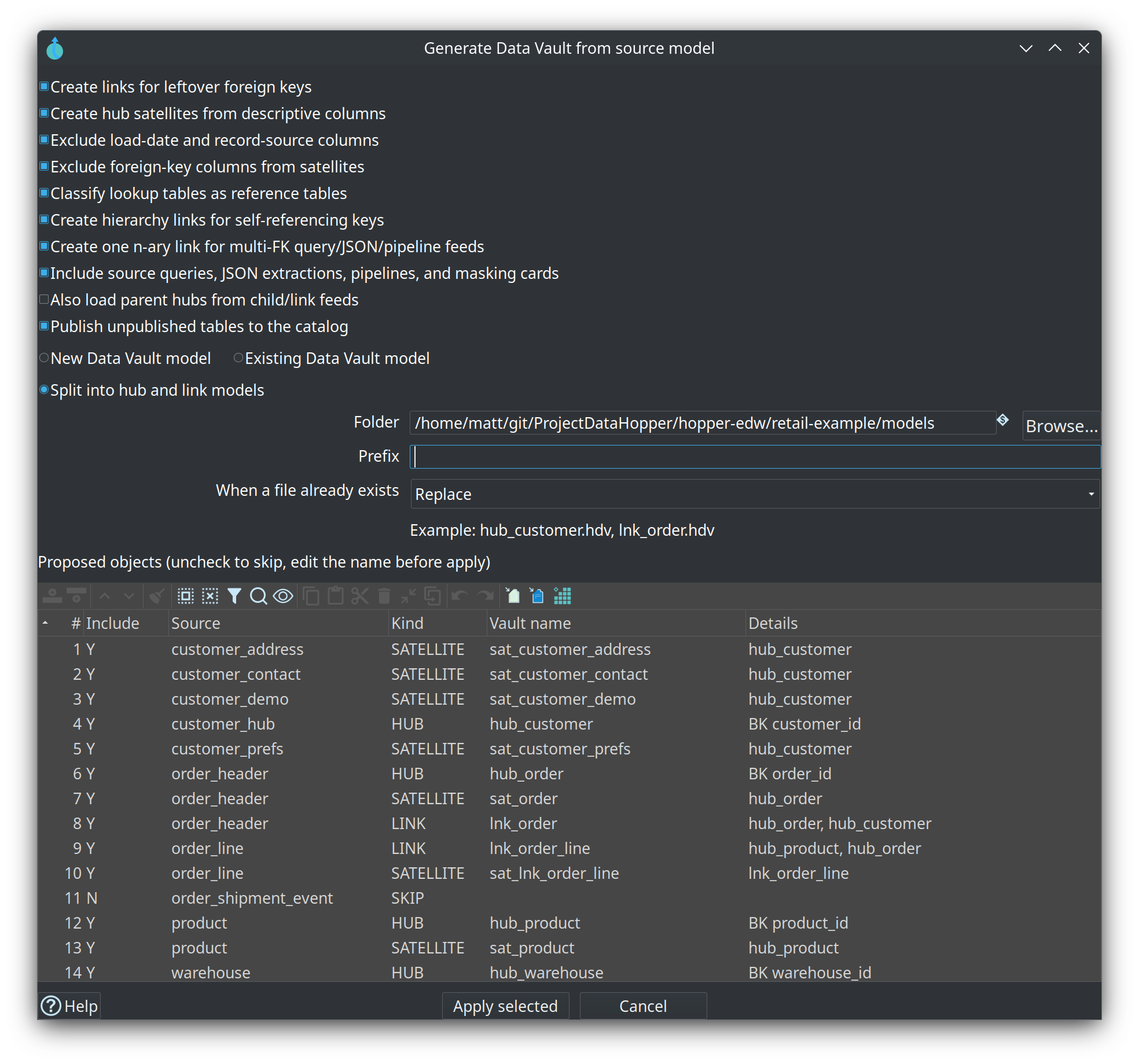Click the undo arrow icon
Screen dimensions: 1139x1064
460,596
